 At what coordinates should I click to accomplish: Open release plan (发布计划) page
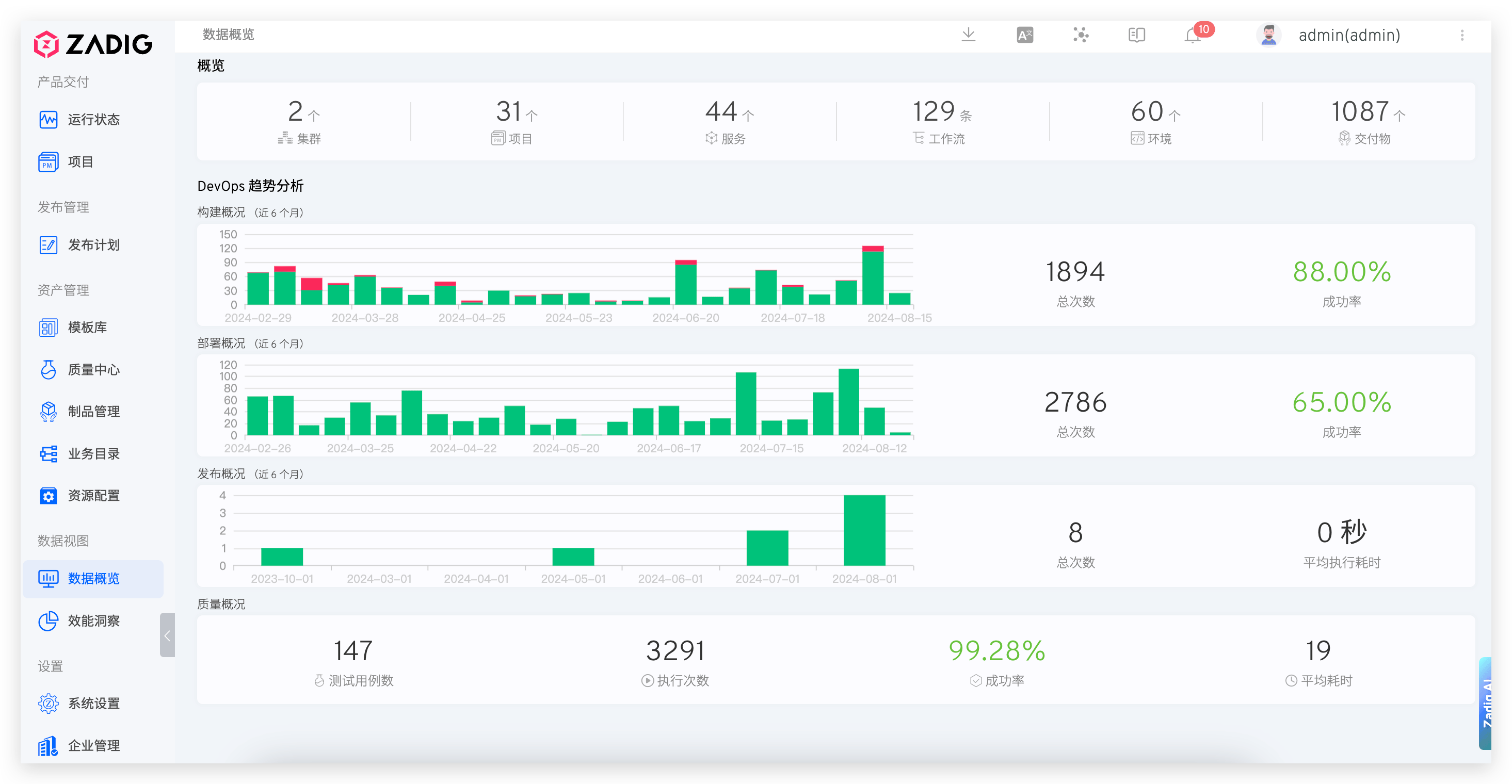point(93,244)
